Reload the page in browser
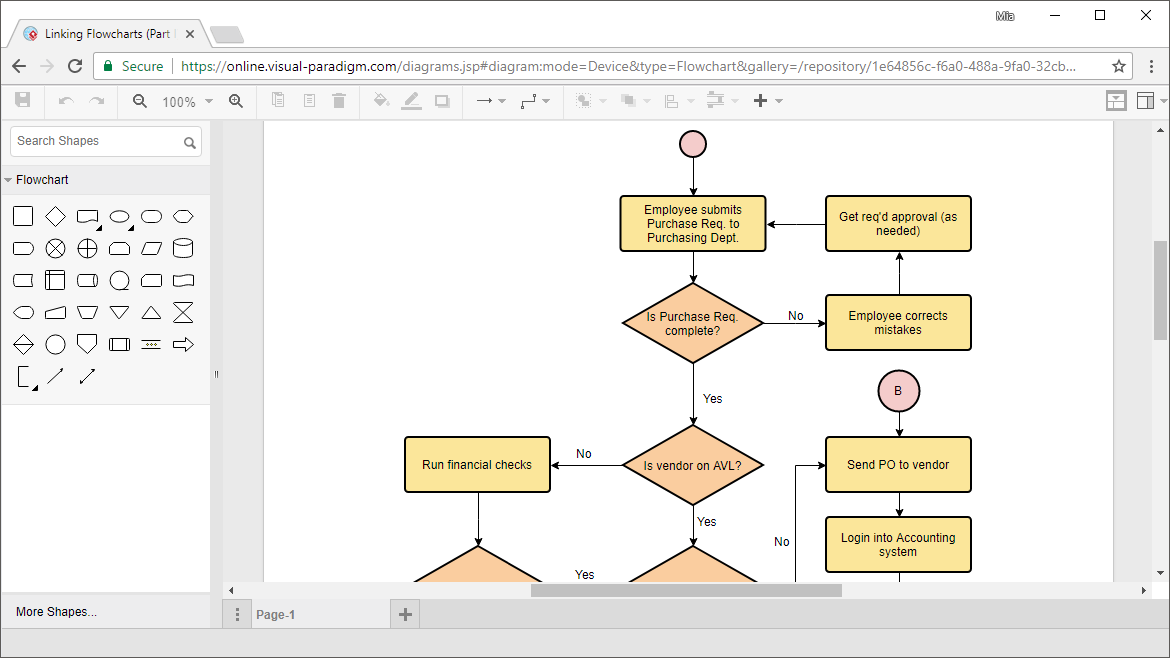This screenshot has height=658, width=1170. pos(75,66)
